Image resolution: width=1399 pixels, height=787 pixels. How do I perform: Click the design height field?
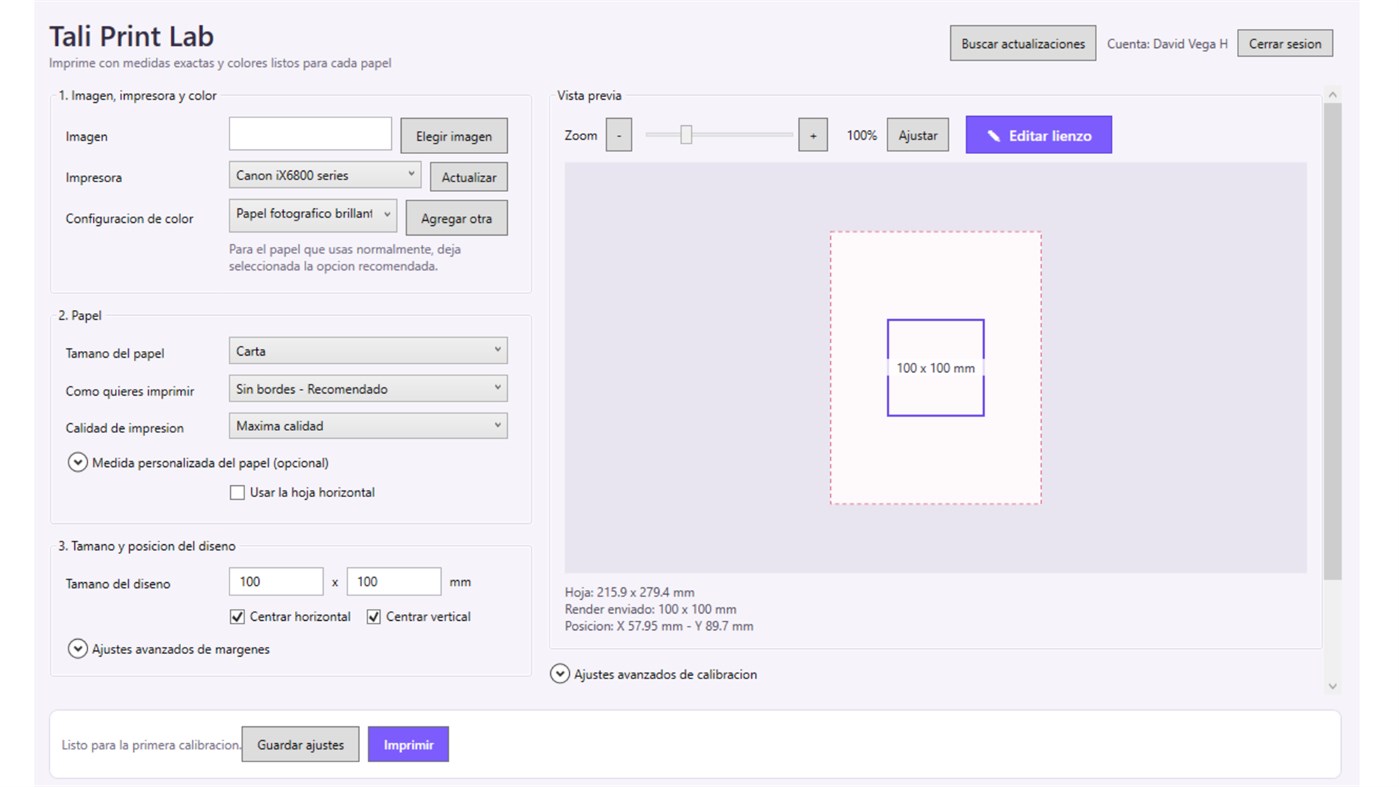tap(394, 582)
